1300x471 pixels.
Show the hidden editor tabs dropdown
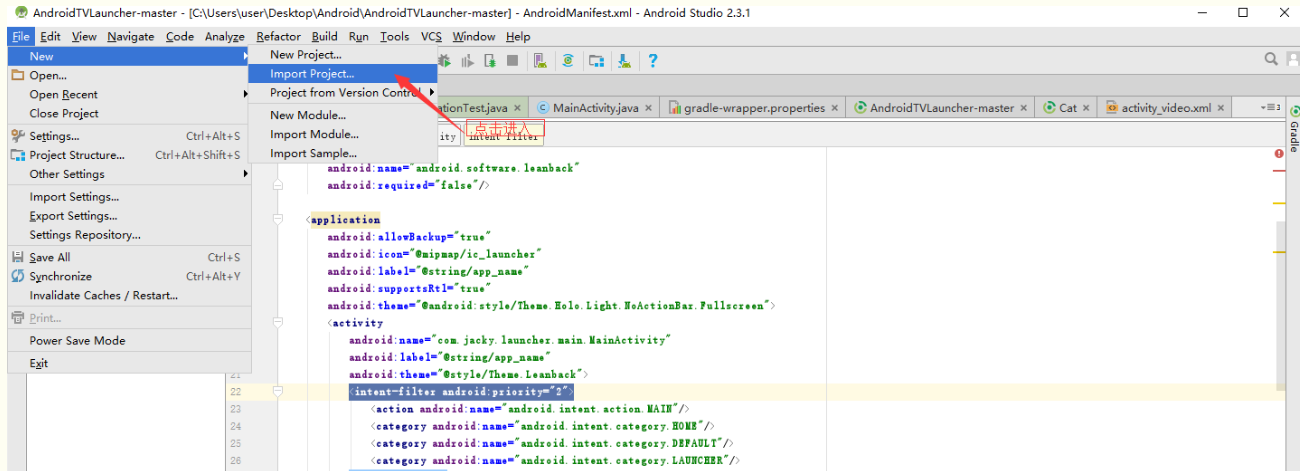1270,107
